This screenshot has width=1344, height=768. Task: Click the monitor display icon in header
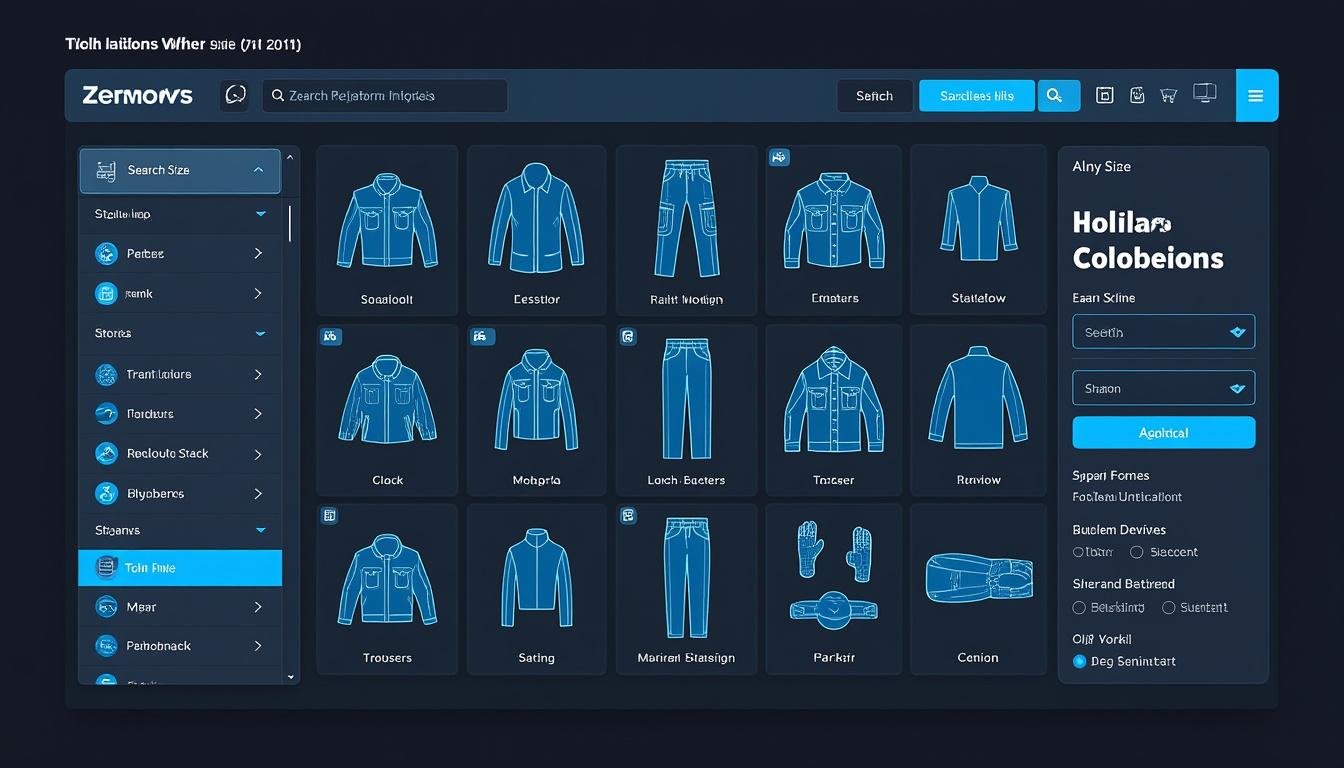coord(1205,94)
